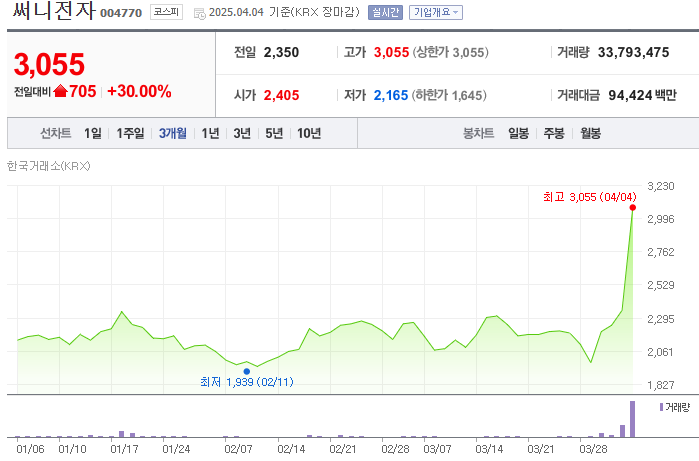Click the blue 최저 1,939 marker dot
The height and width of the screenshot is (461, 699).
247,371
